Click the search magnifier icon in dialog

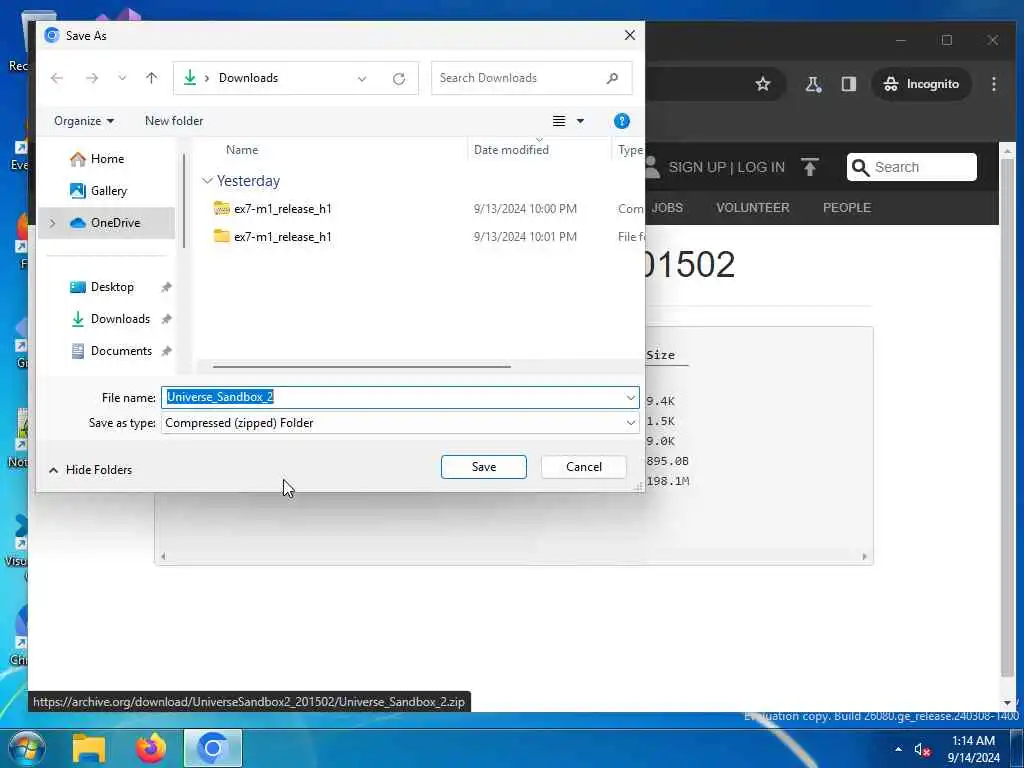tap(612, 78)
